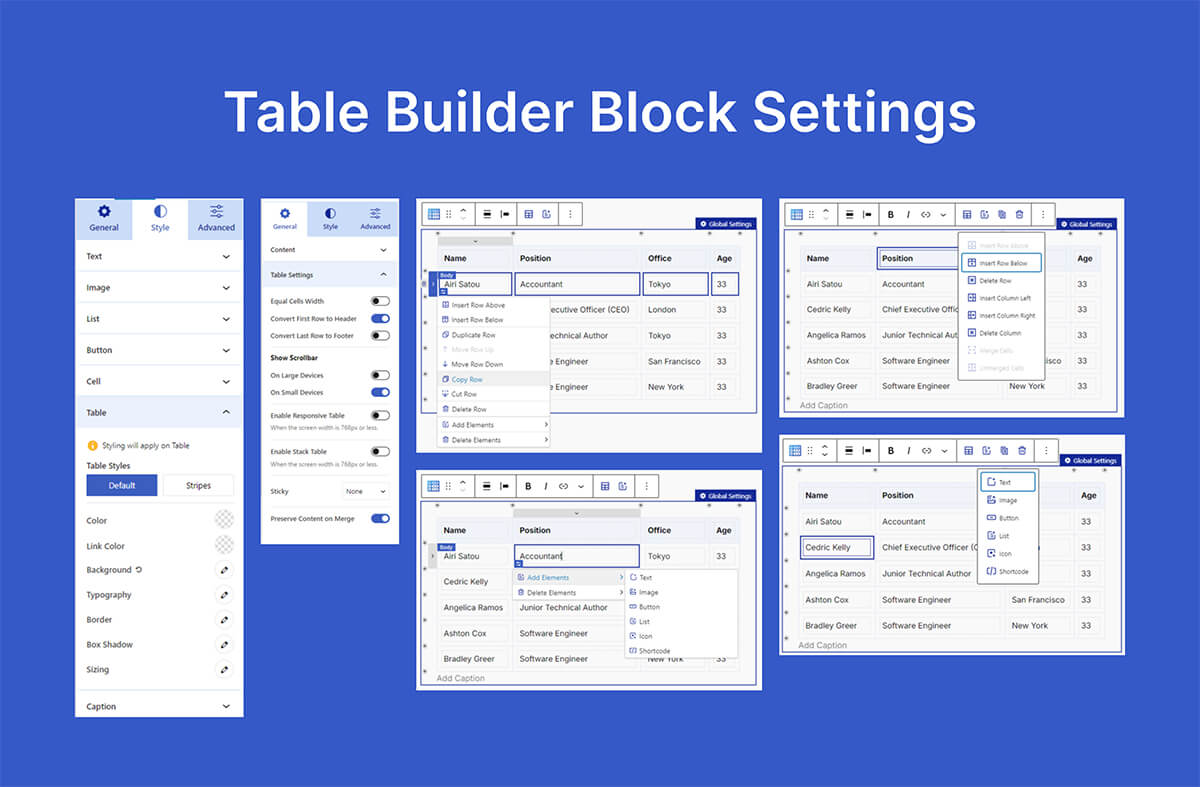Select Copy Row in the row menu
The image size is (1200, 787).
pyautogui.click(x=494, y=380)
